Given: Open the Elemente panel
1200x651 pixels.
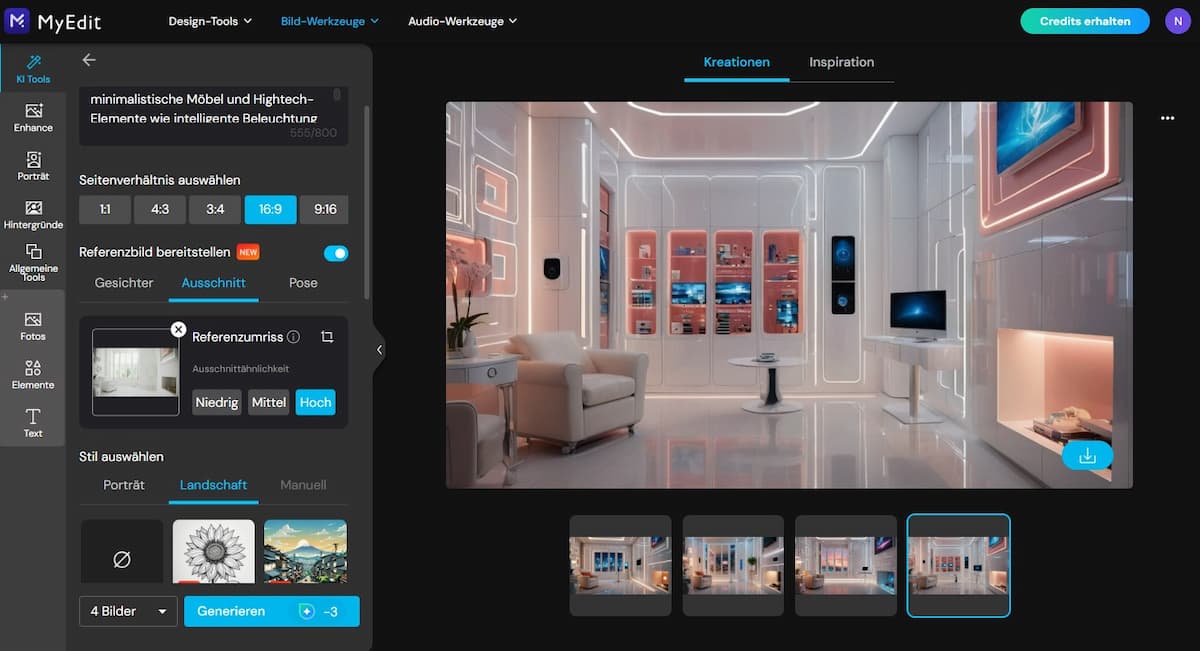Looking at the screenshot, I should pyautogui.click(x=33, y=374).
